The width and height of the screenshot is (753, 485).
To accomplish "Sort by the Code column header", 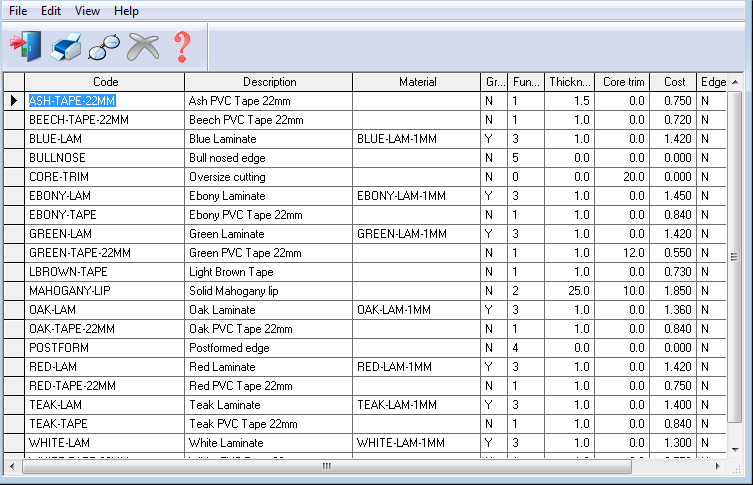I will [x=105, y=82].
